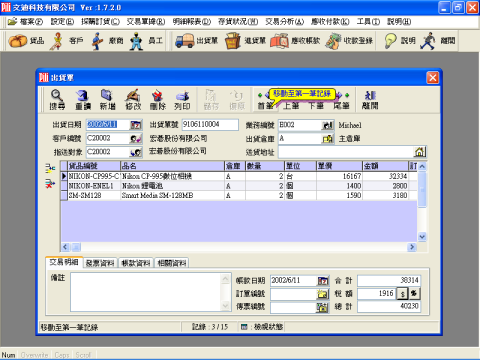Open the 客戶 (customers) toolbar icon
This screenshot has height=360, width=480.
66,41
